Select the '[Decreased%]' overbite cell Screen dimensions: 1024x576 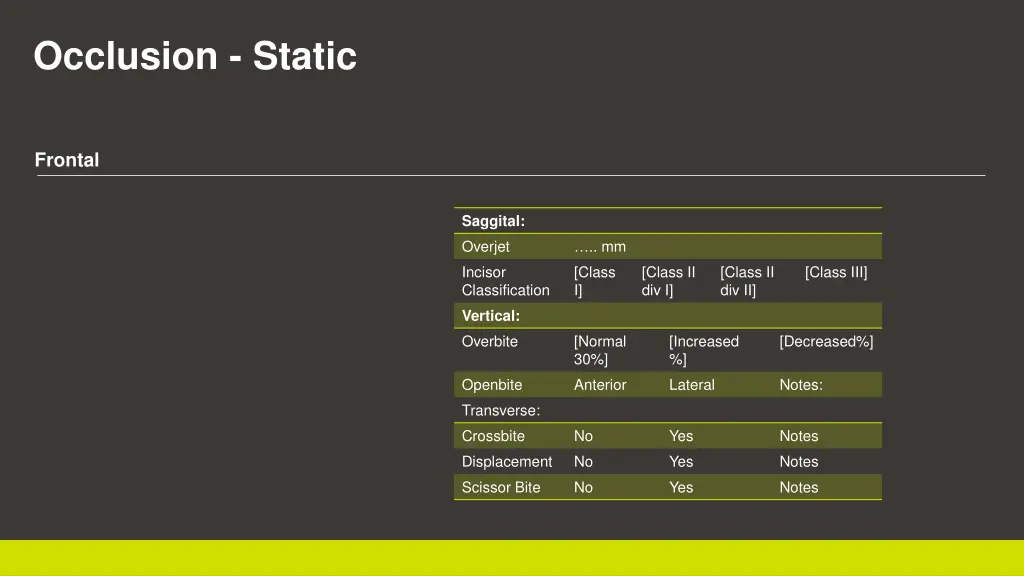point(826,342)
